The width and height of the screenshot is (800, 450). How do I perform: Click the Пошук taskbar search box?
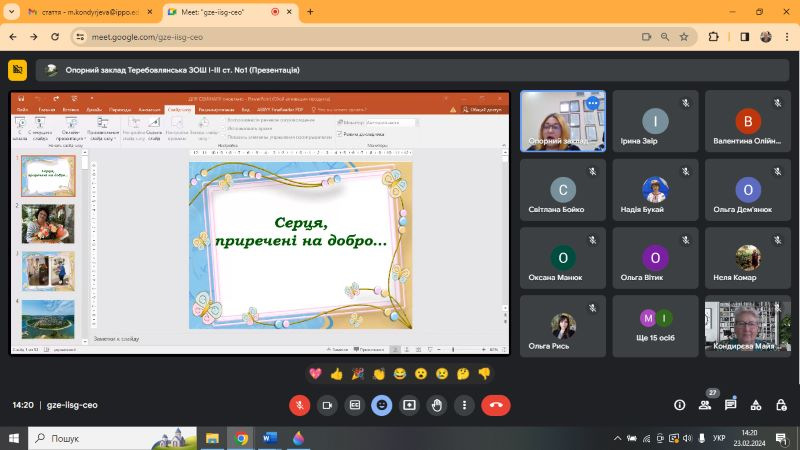pyautogui.click(x=112, y=438)
